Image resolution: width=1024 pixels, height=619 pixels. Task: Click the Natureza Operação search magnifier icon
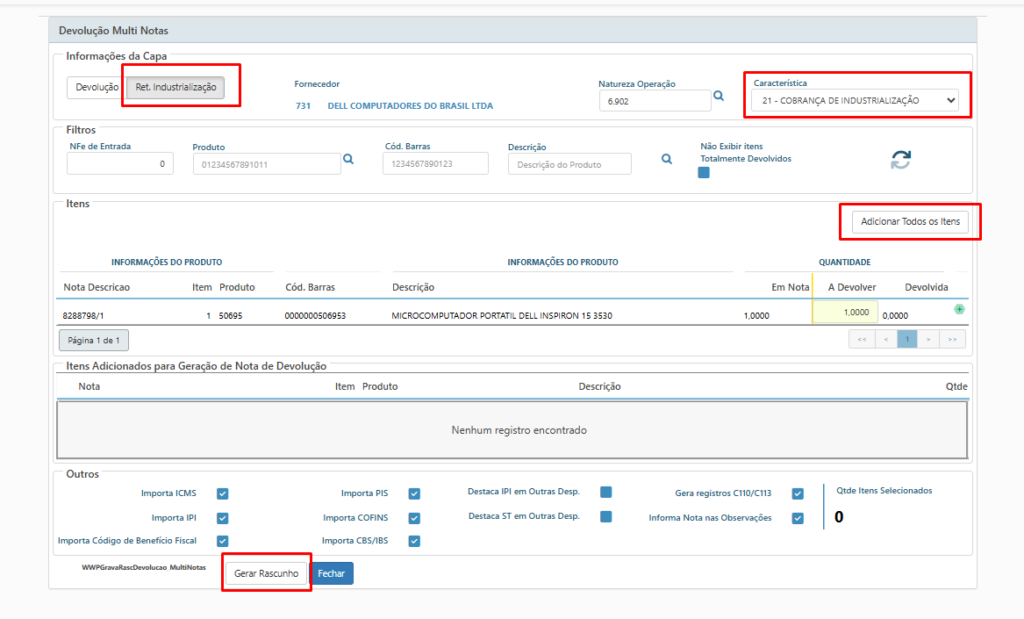[718, 98]
